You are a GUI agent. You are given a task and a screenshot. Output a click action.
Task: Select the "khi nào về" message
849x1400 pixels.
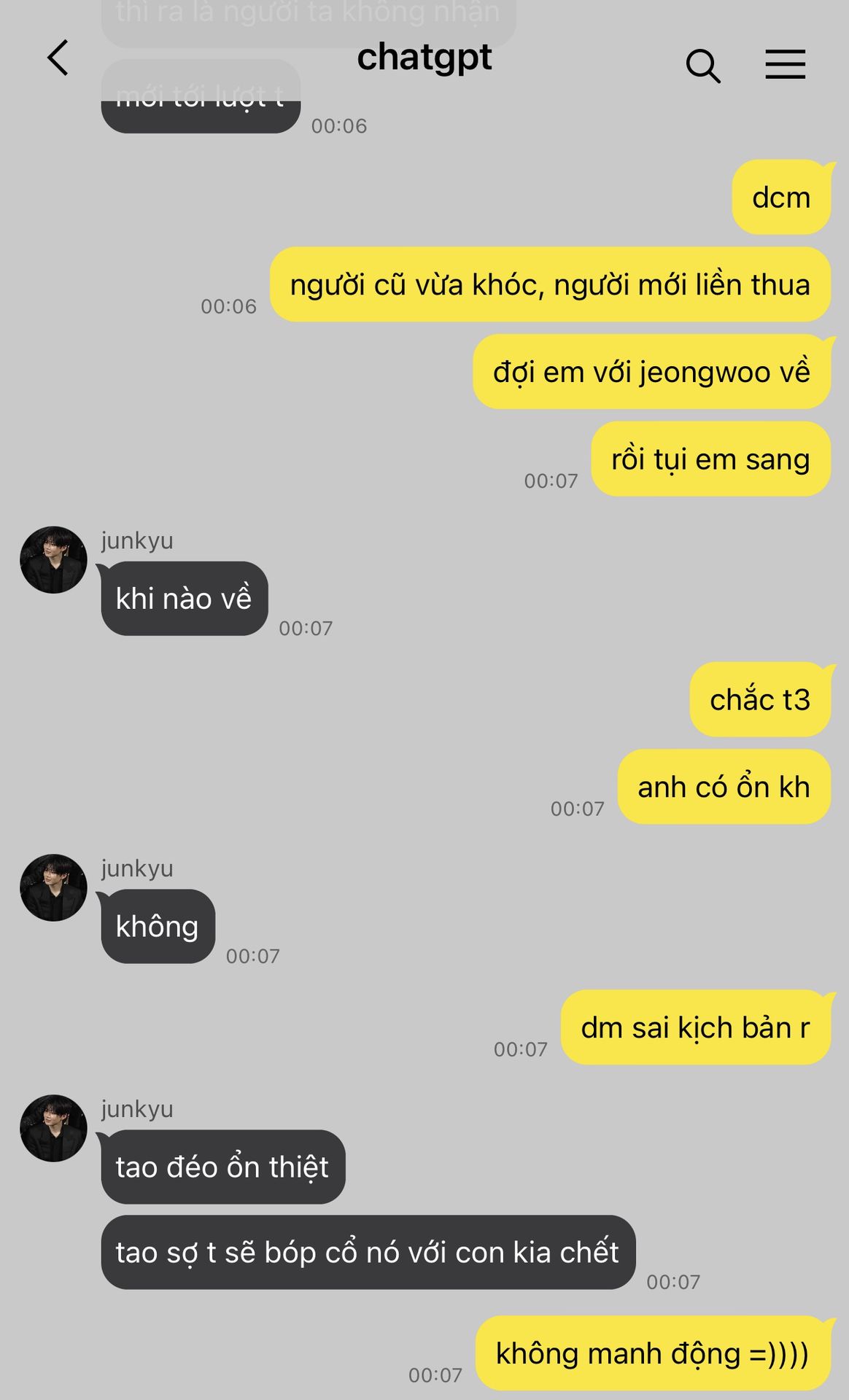185,599
